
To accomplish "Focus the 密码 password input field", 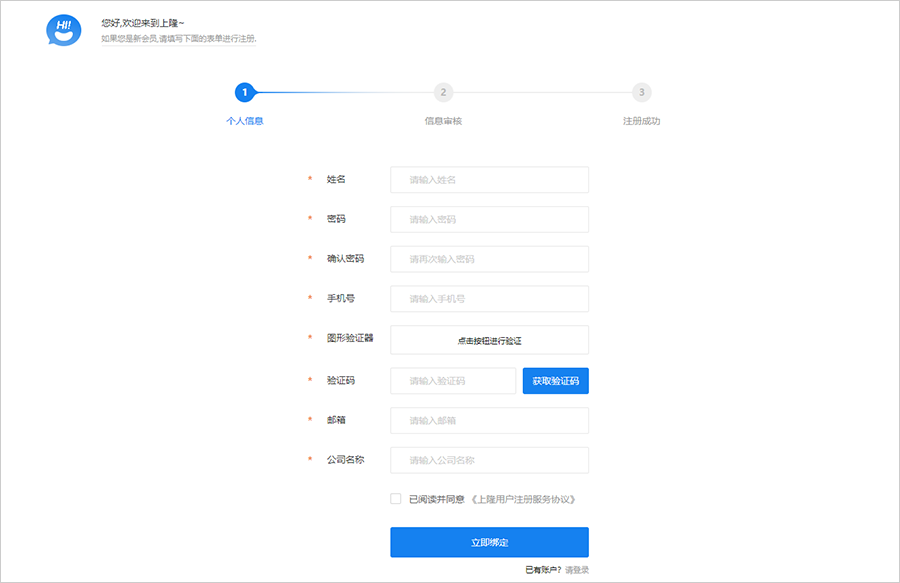I will 489,219.
